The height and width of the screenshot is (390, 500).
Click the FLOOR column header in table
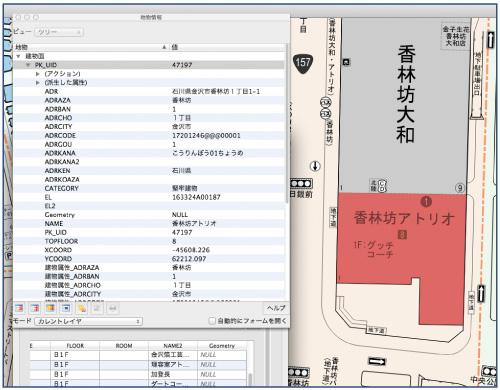pos(75,346)
